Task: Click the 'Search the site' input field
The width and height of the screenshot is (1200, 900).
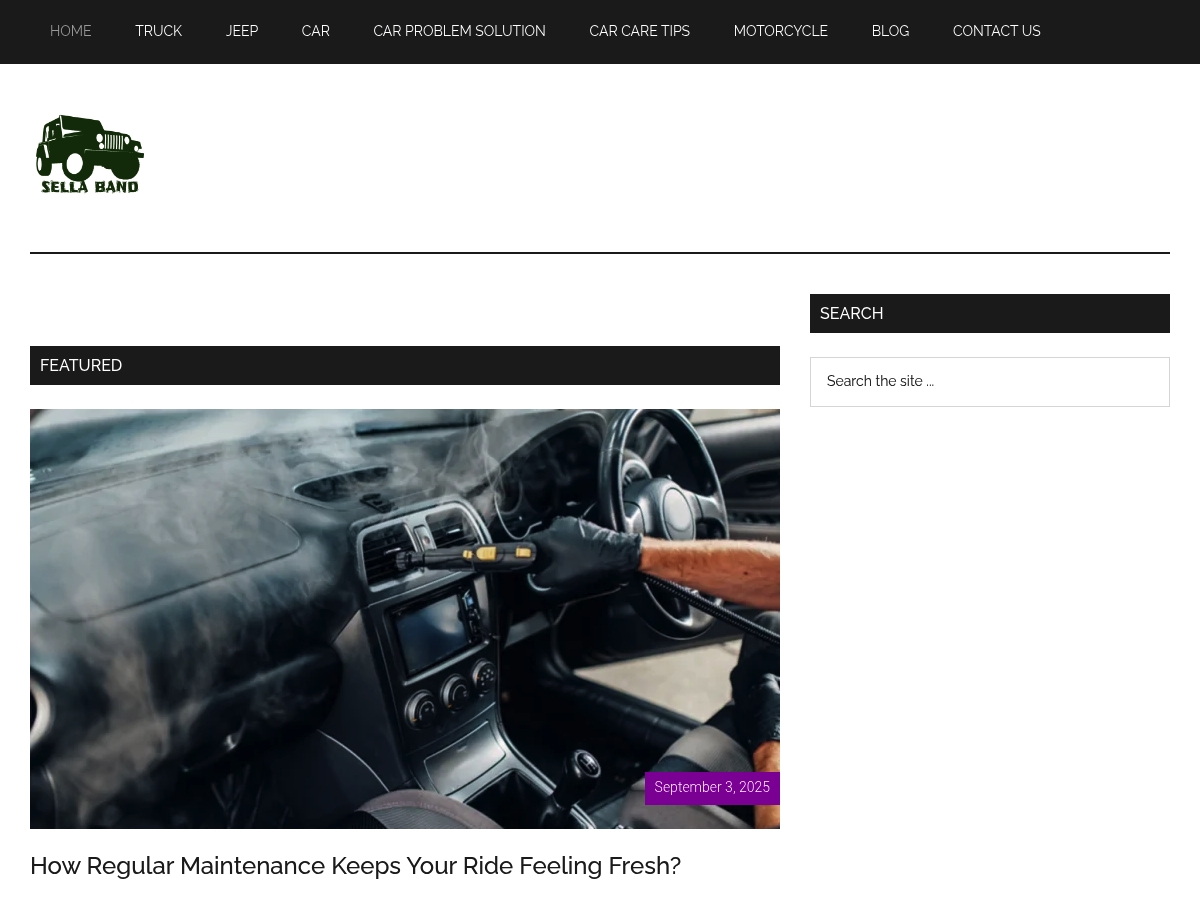Action: pyautogui.click(x=990, y=382)
